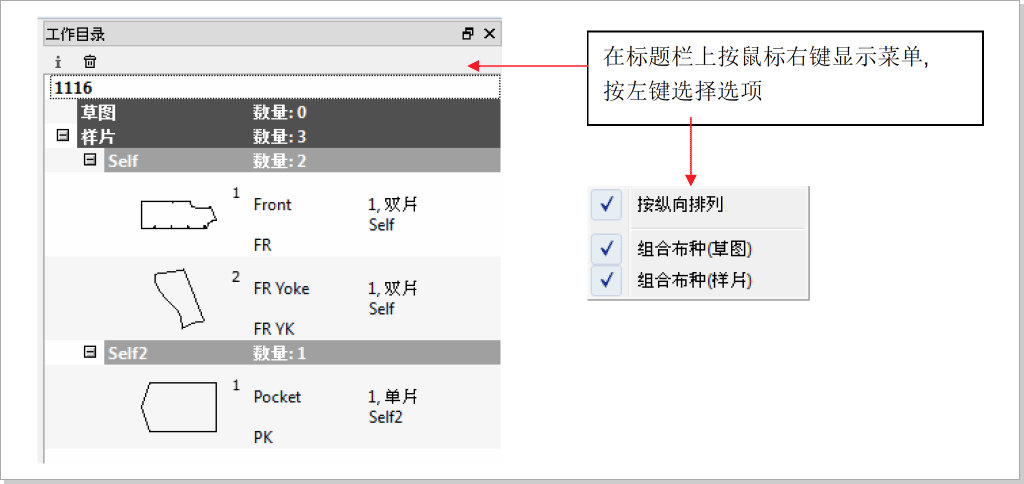Click the Pocket piece name label
This screenshot has width=1024, height=484.
pyautogui.click(x=277, y=396)
